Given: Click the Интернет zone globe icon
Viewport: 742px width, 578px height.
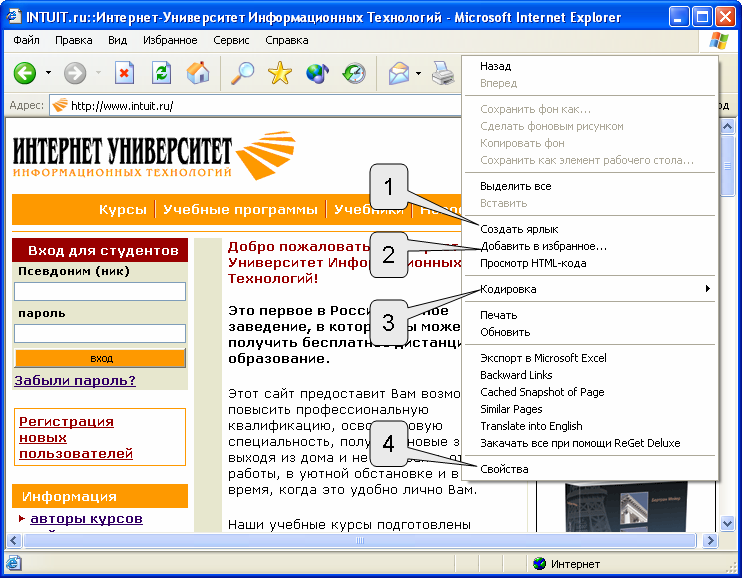Looking at the screenshot, I should [x=539, y=564].
